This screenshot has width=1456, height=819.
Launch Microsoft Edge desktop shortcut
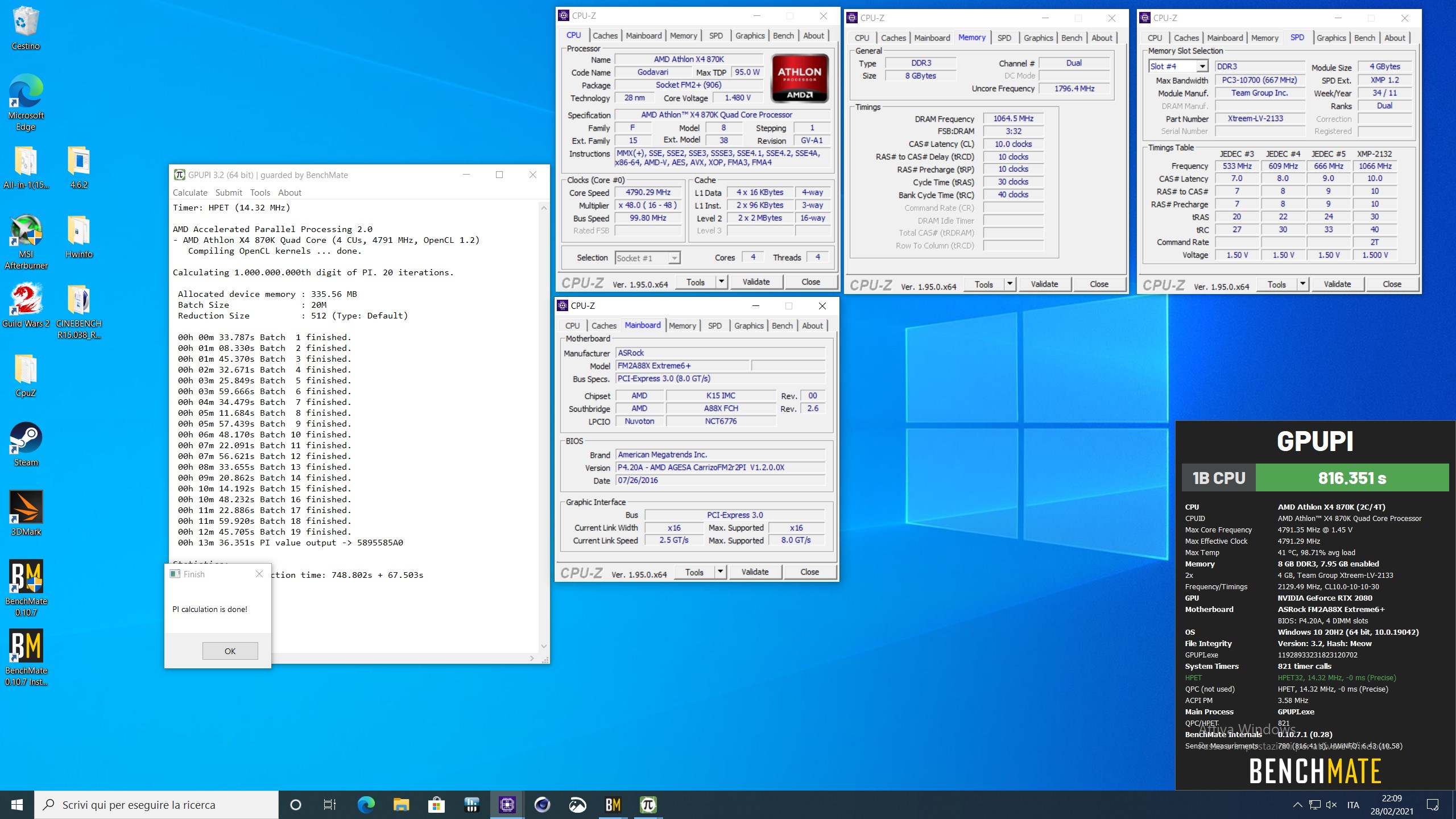point(26,102)
